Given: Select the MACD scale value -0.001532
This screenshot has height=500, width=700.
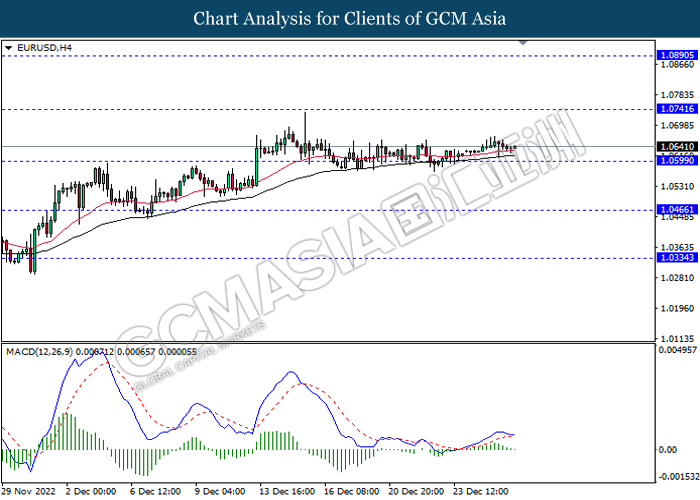Looking at the screenshot, I should click(x=679, y=477).
